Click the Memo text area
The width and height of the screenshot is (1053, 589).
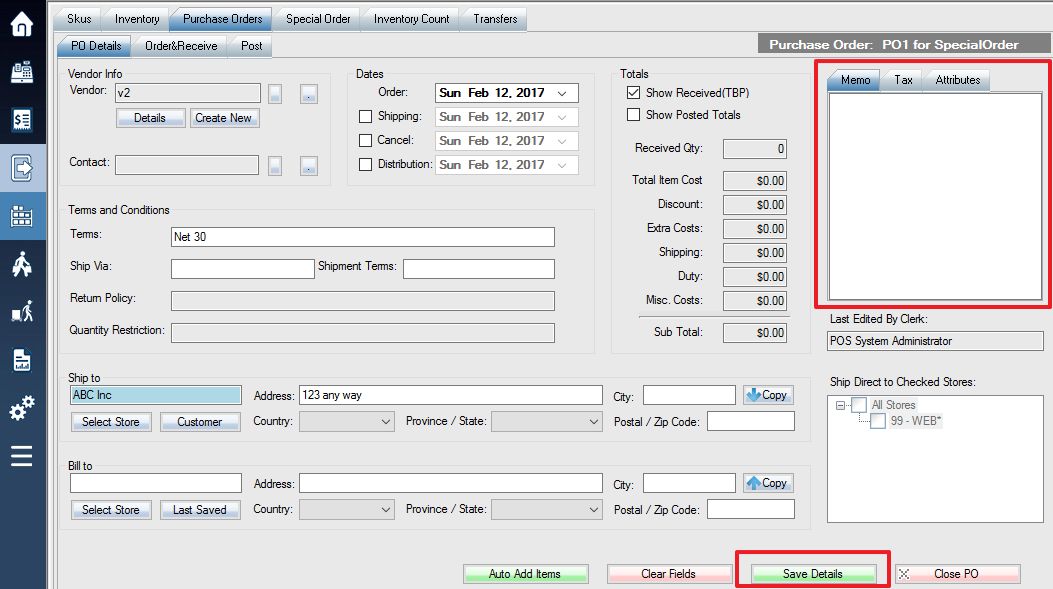[x=935, y=196]
